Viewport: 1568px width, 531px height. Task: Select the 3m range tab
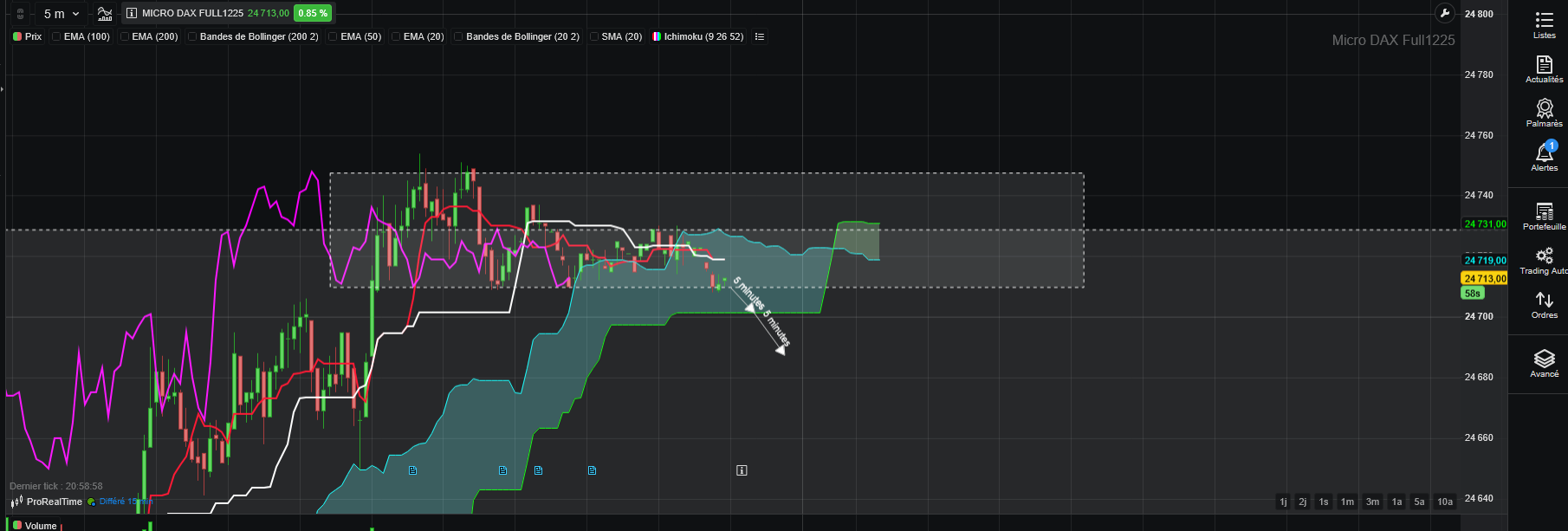[x=1372, y=502]
